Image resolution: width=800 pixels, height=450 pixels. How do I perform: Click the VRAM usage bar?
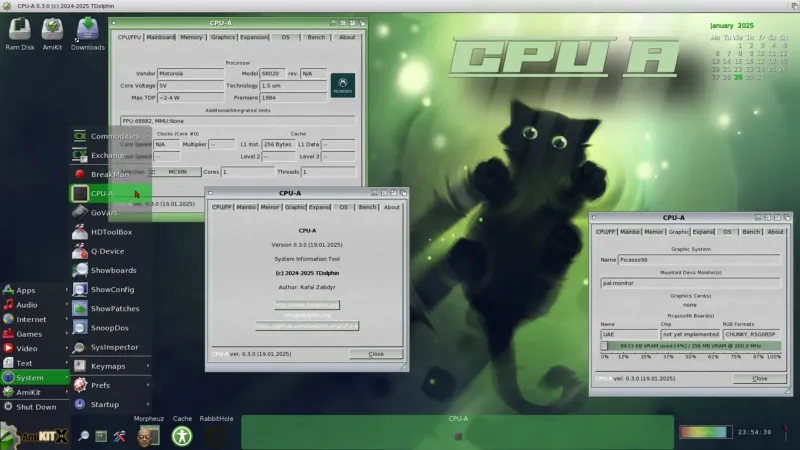[690, 345]
